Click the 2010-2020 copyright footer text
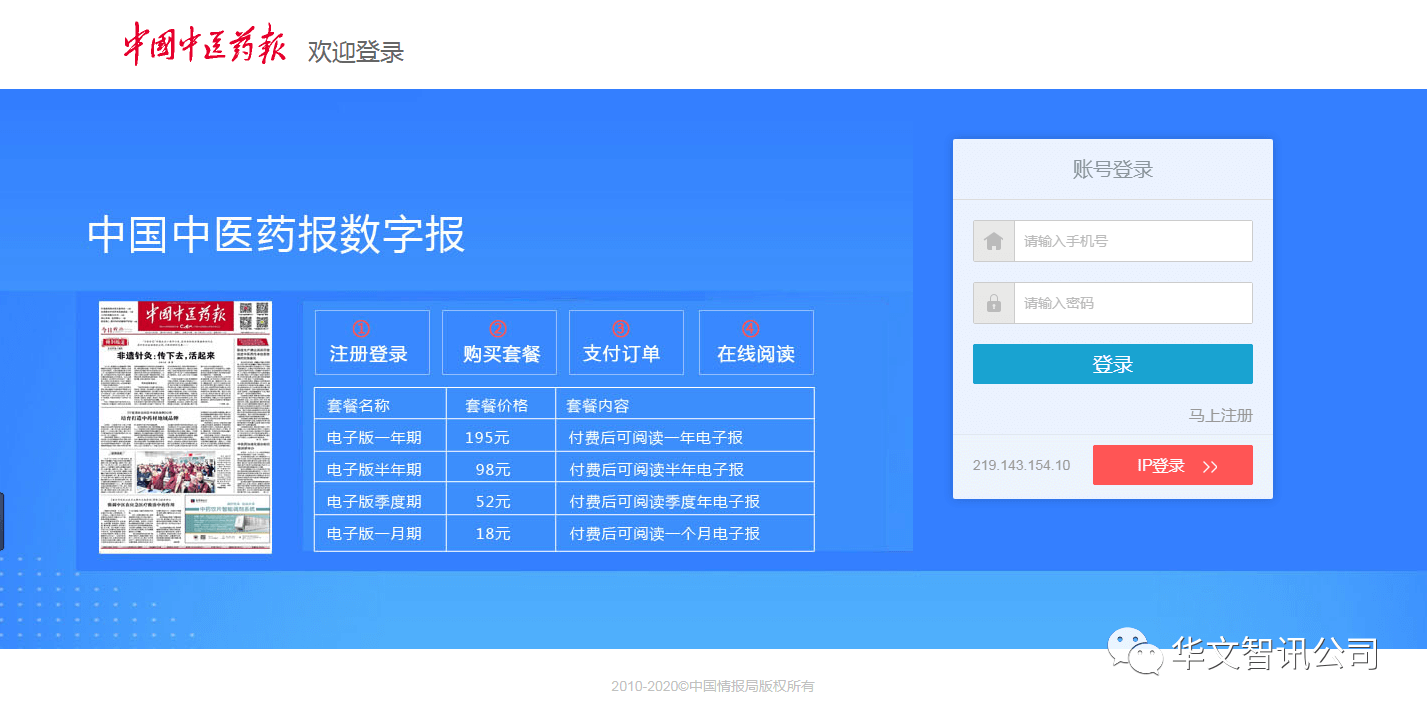Viewport: 1427px width, 717px height. 713,686
